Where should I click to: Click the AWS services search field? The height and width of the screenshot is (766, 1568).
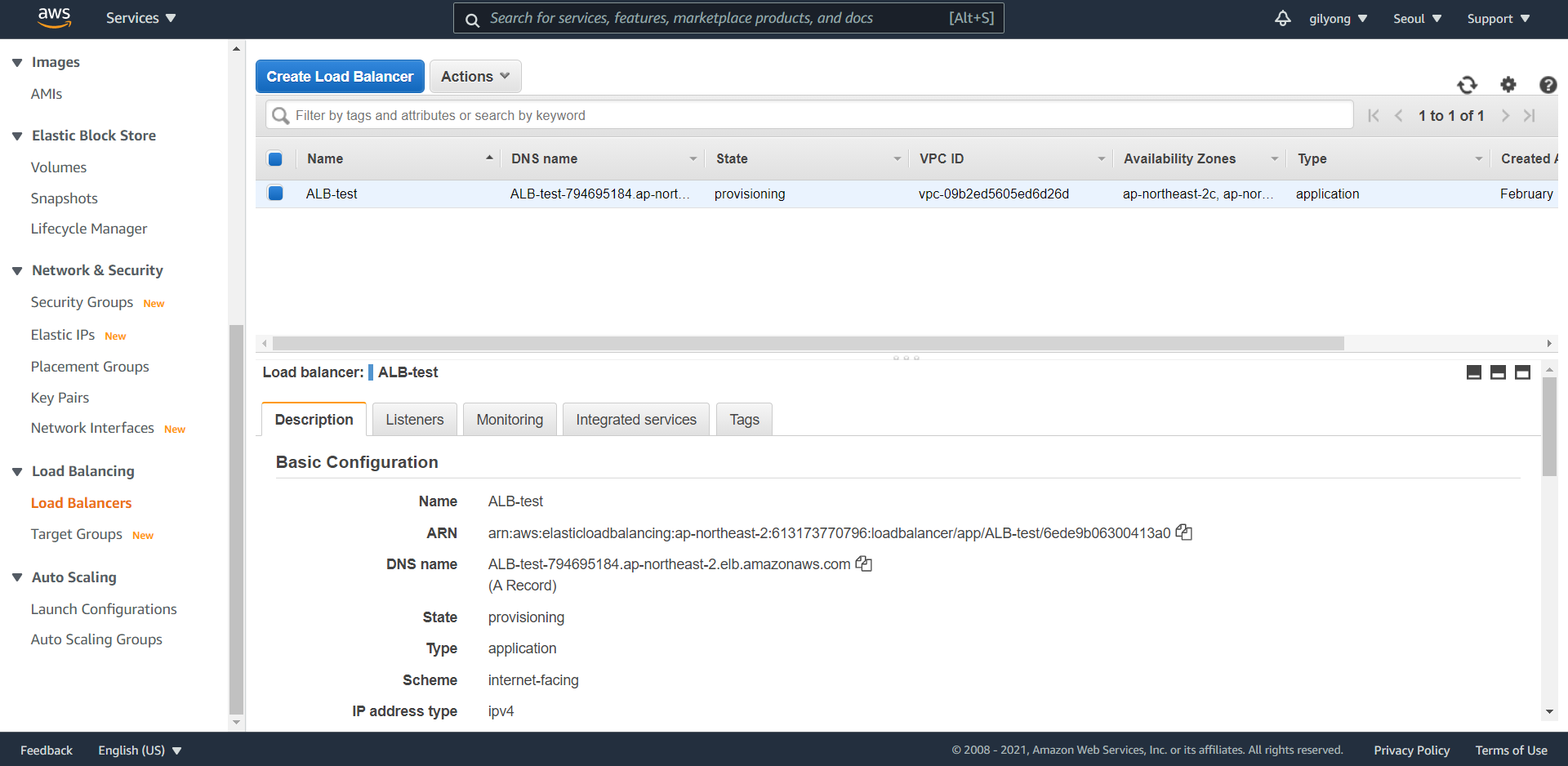click(728, 18)
